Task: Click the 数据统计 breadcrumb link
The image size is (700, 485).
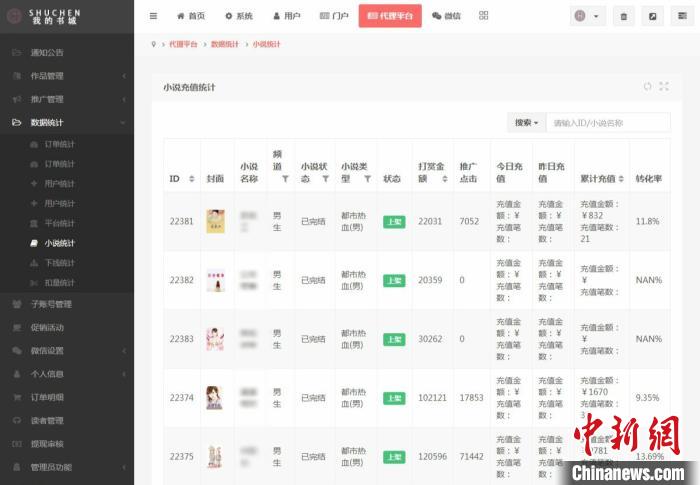Action: click(x=225, y=45)
